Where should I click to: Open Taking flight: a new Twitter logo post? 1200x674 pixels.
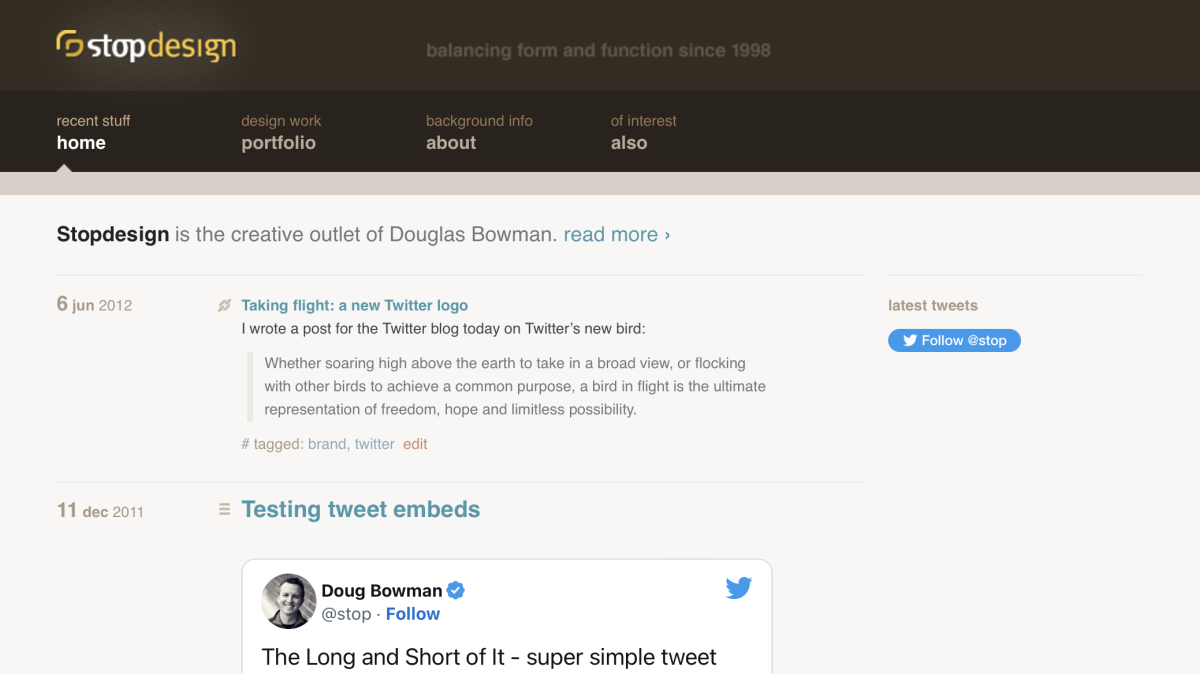point(355,306)
